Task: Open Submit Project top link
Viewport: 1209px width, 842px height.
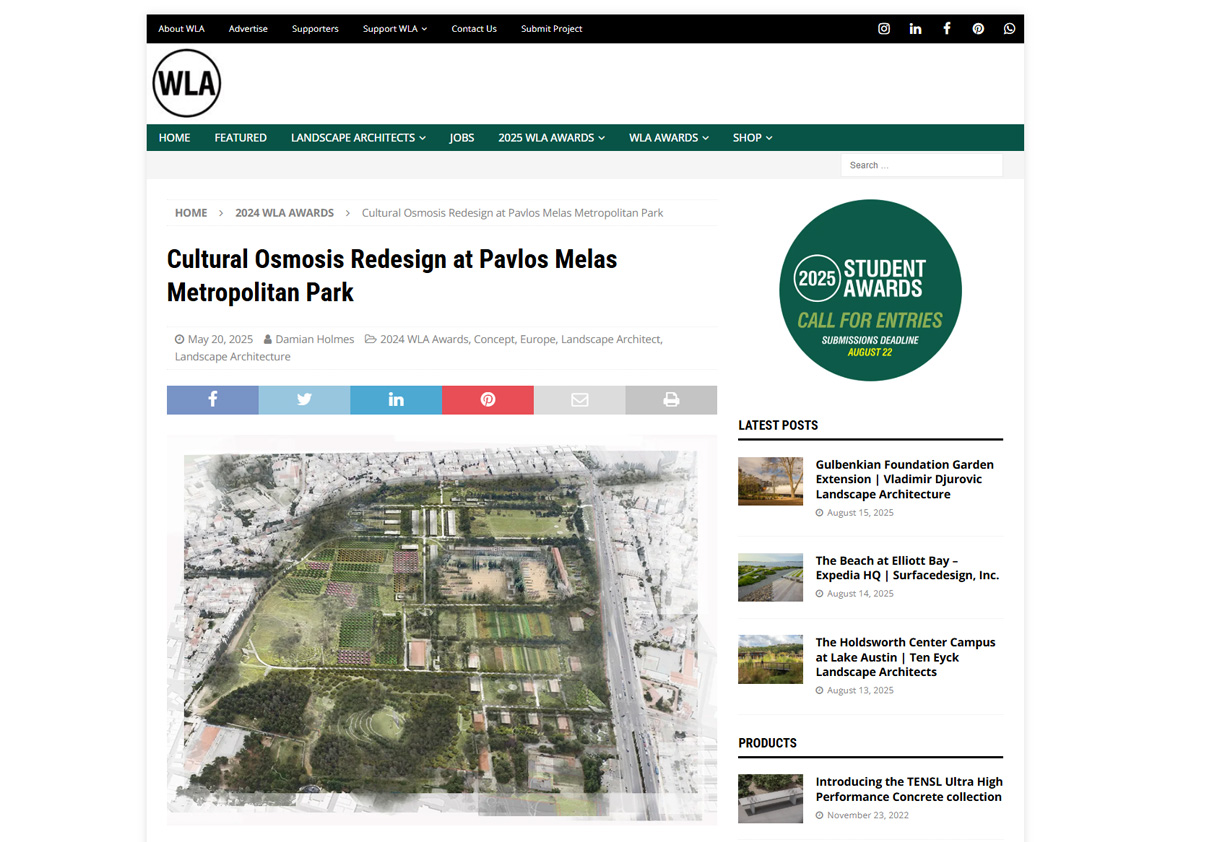Action: coord(551,29)
